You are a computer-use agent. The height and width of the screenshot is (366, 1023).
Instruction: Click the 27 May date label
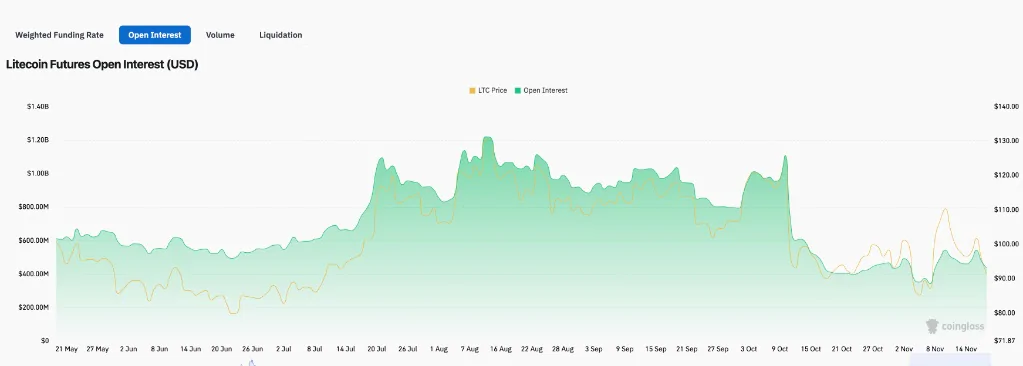tap(97, 349)
